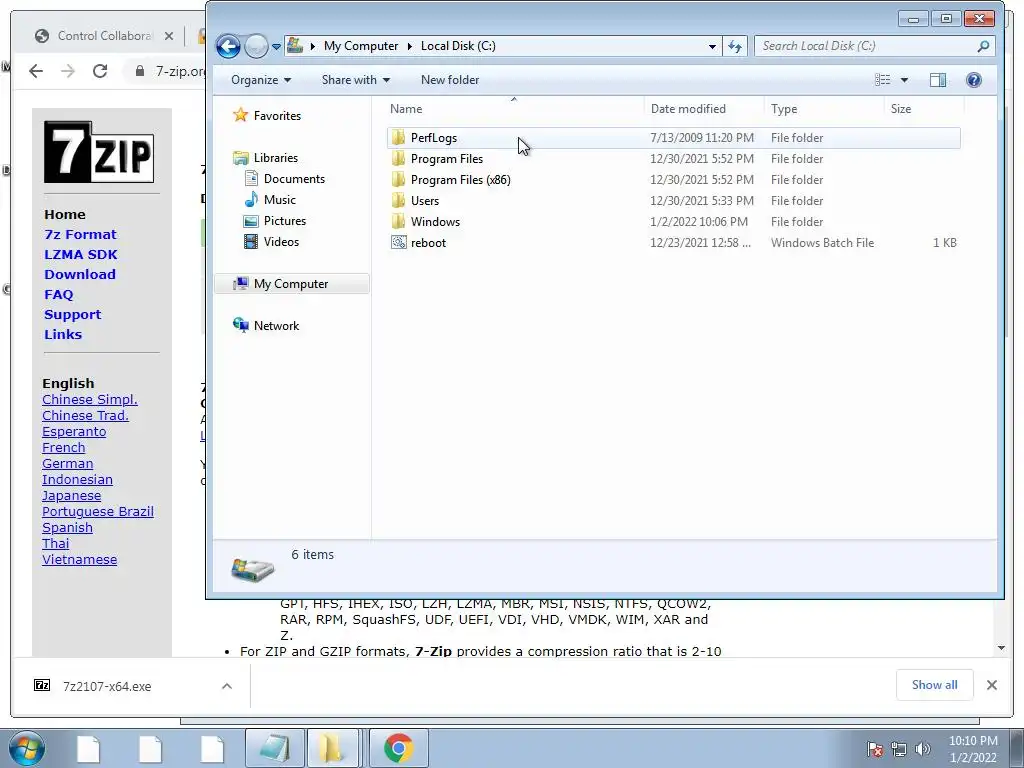The image size is (1024, 768).
Task: Open the Documents library
Action: click(294, 179)
